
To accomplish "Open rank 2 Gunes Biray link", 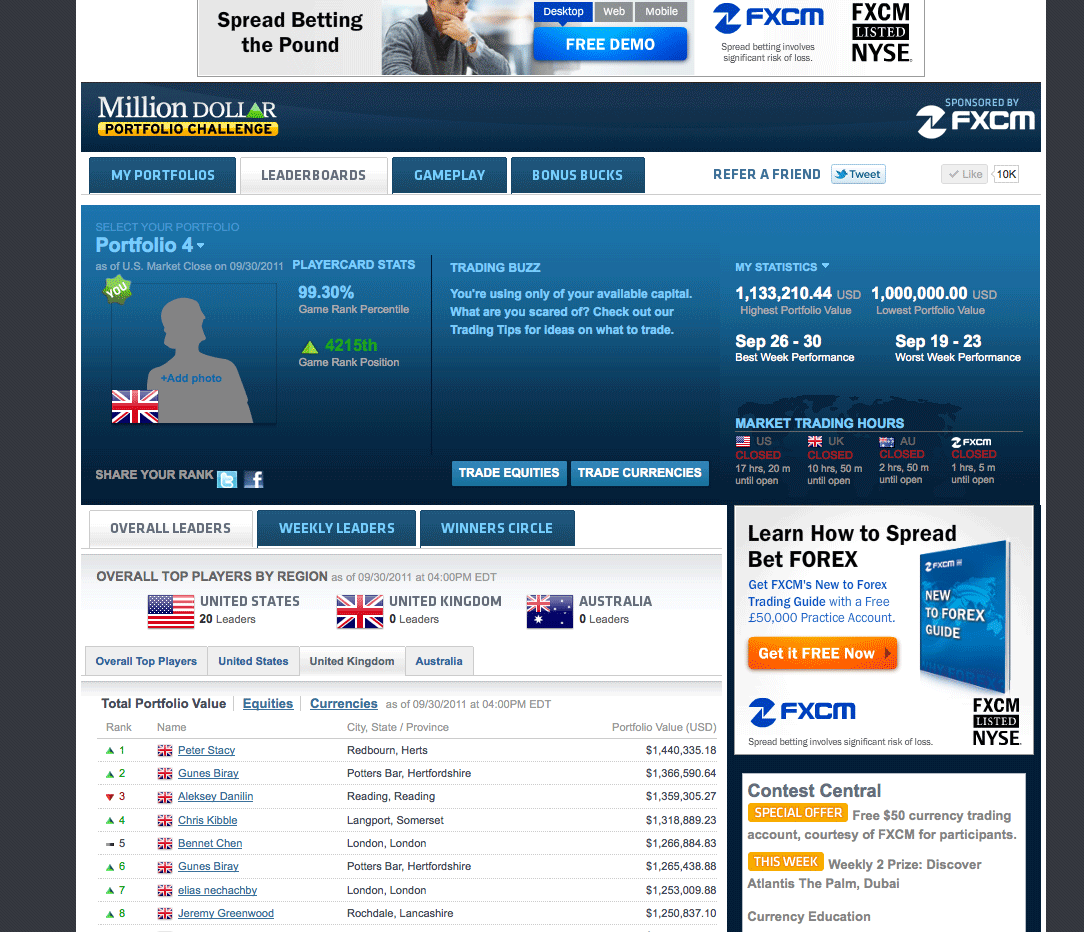I will click(208, 774).
